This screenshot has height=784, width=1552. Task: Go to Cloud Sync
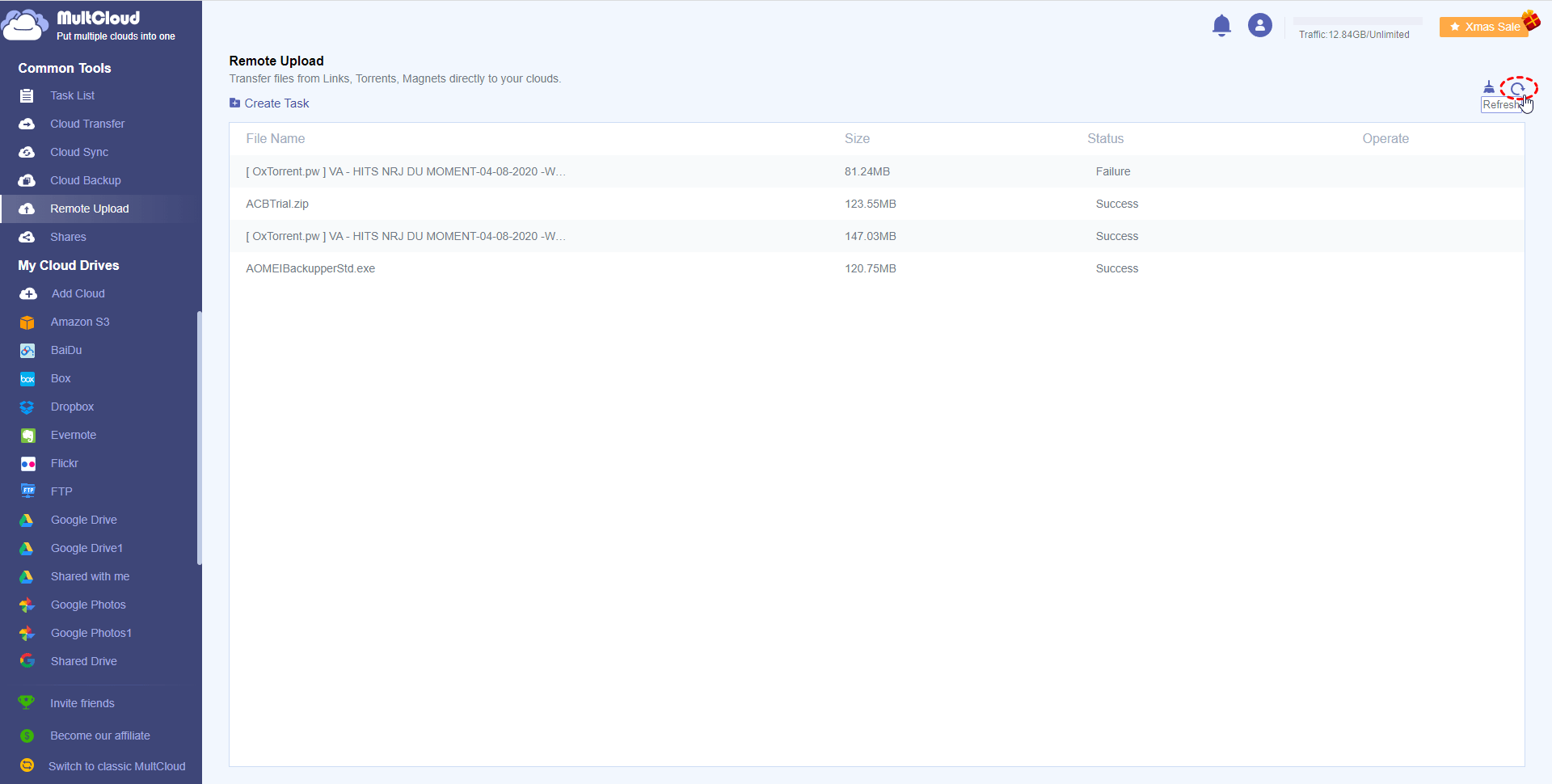point(79,152)
